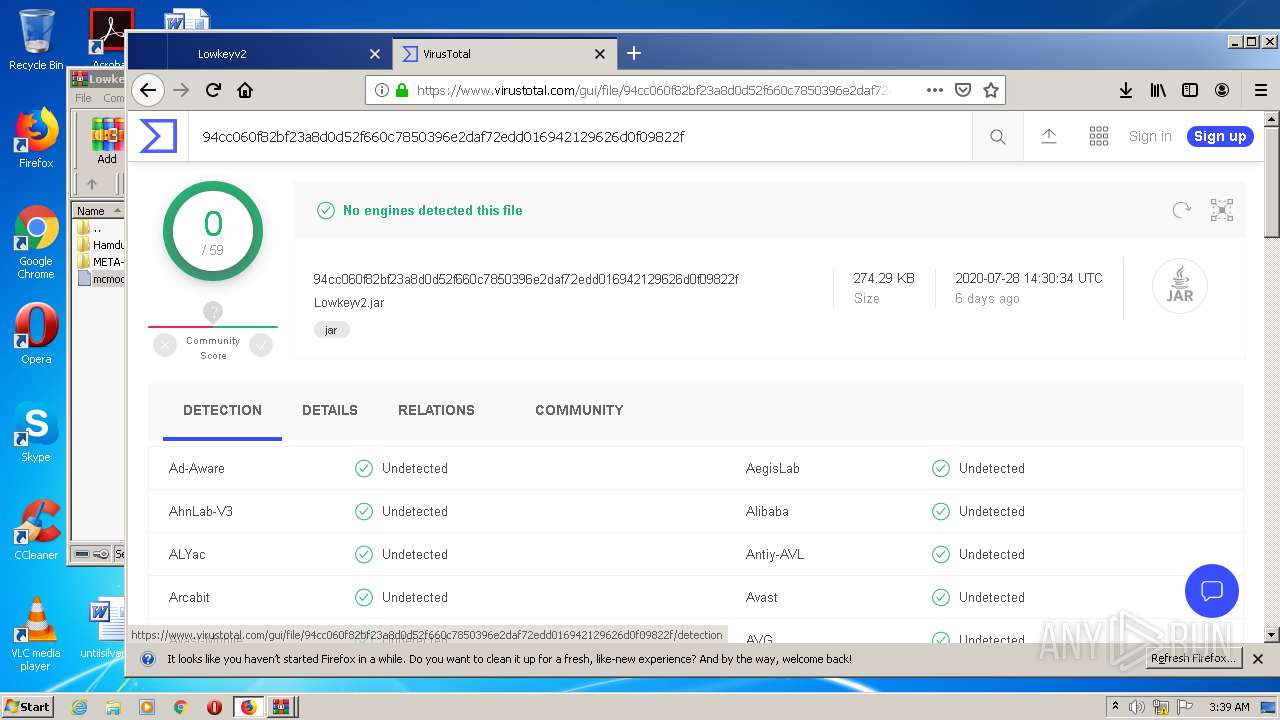Open Skype desktop shortcut
This screenshot has width=1280, height=720.
point(36,432)
